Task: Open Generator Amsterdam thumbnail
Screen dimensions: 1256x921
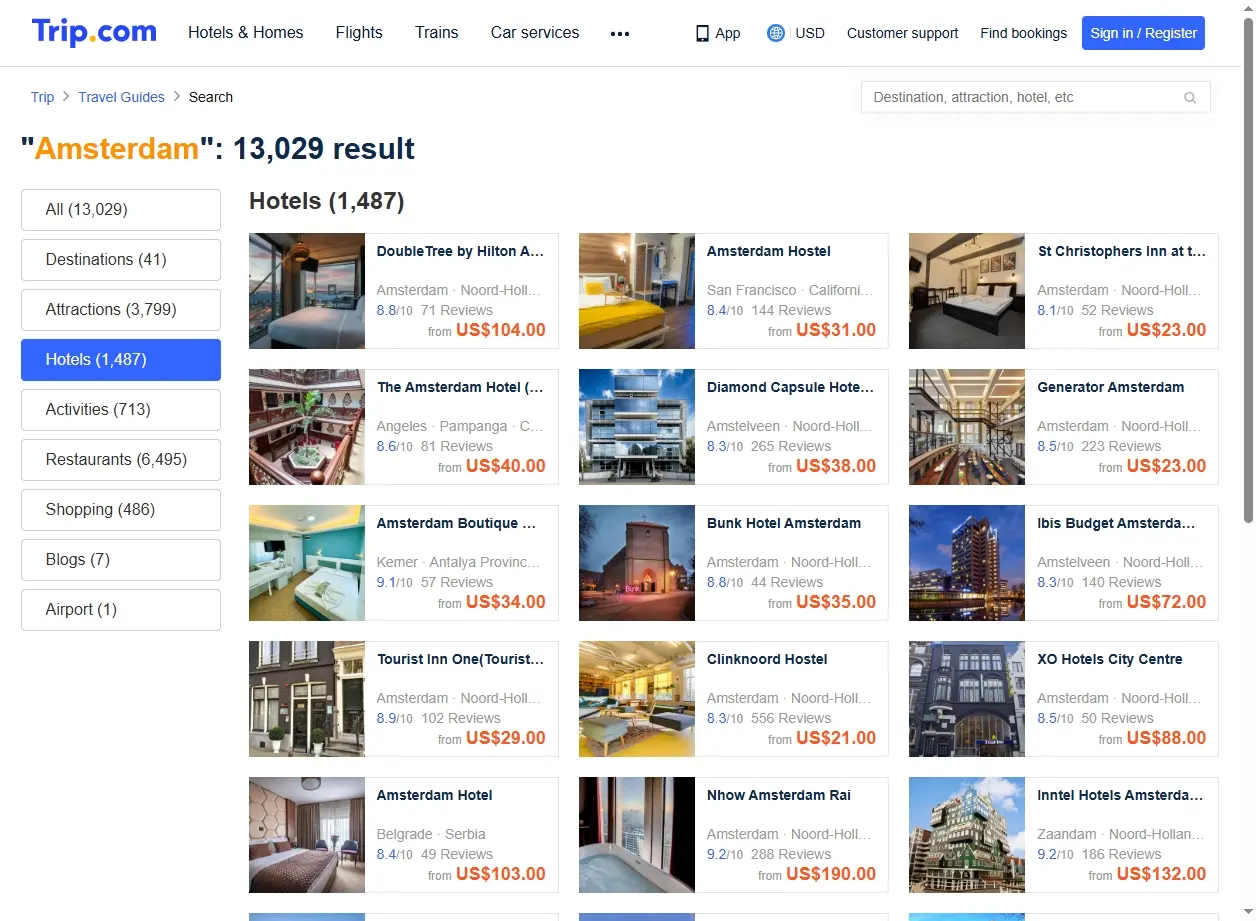Action: point(967,427)
